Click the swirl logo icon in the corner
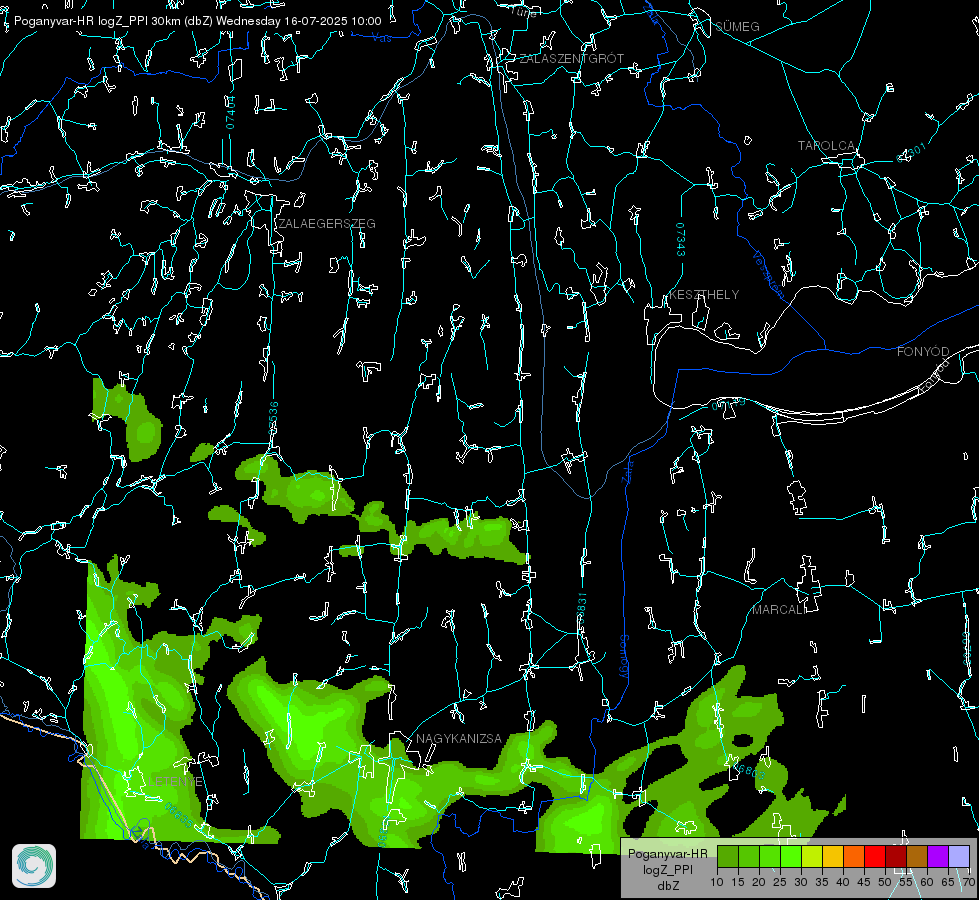 click(34, 866)
